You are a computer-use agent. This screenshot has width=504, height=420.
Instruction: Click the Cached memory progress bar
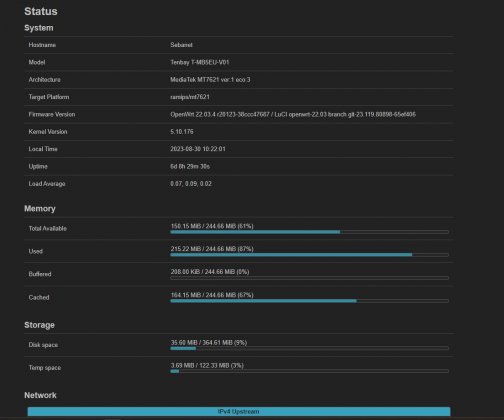coord(310,301)
